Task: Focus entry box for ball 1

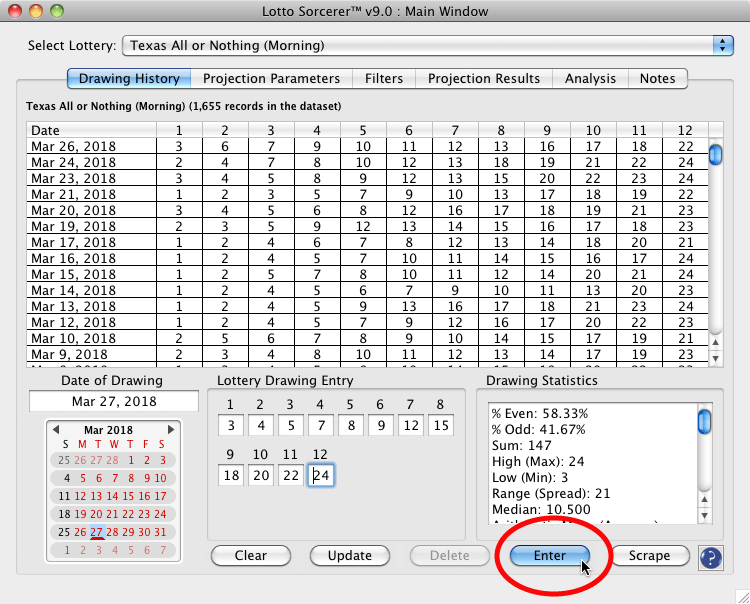Action: pyautogui.click(x=231, y=425)
